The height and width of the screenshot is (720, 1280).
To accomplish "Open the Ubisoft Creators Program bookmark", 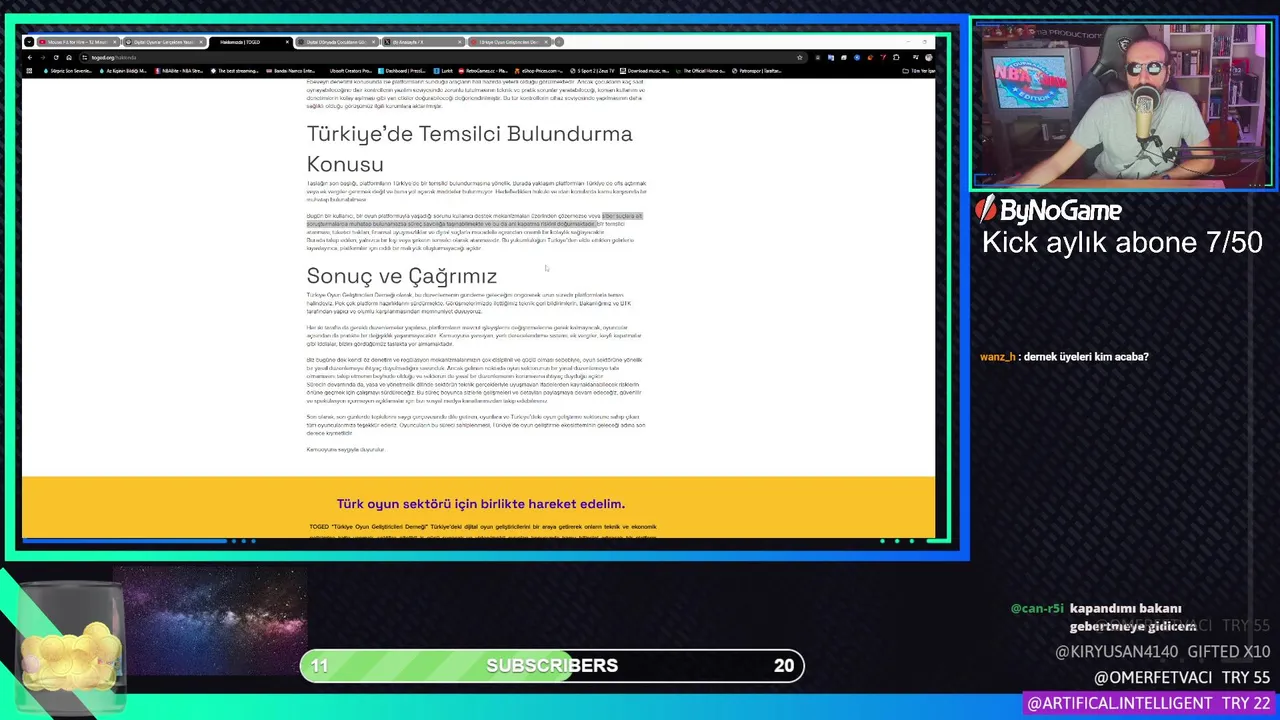I will pos(350,71).
